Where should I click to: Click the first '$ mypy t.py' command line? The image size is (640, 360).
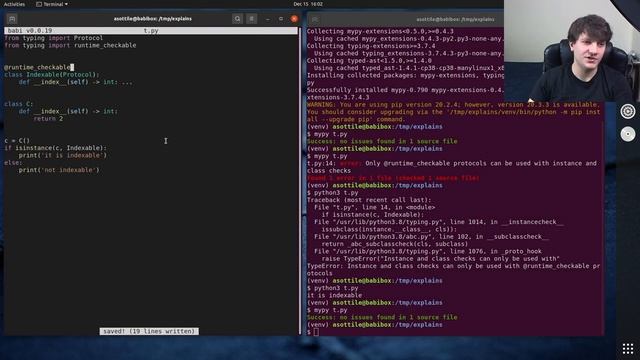pyautogui.click(x=327, y=134)
